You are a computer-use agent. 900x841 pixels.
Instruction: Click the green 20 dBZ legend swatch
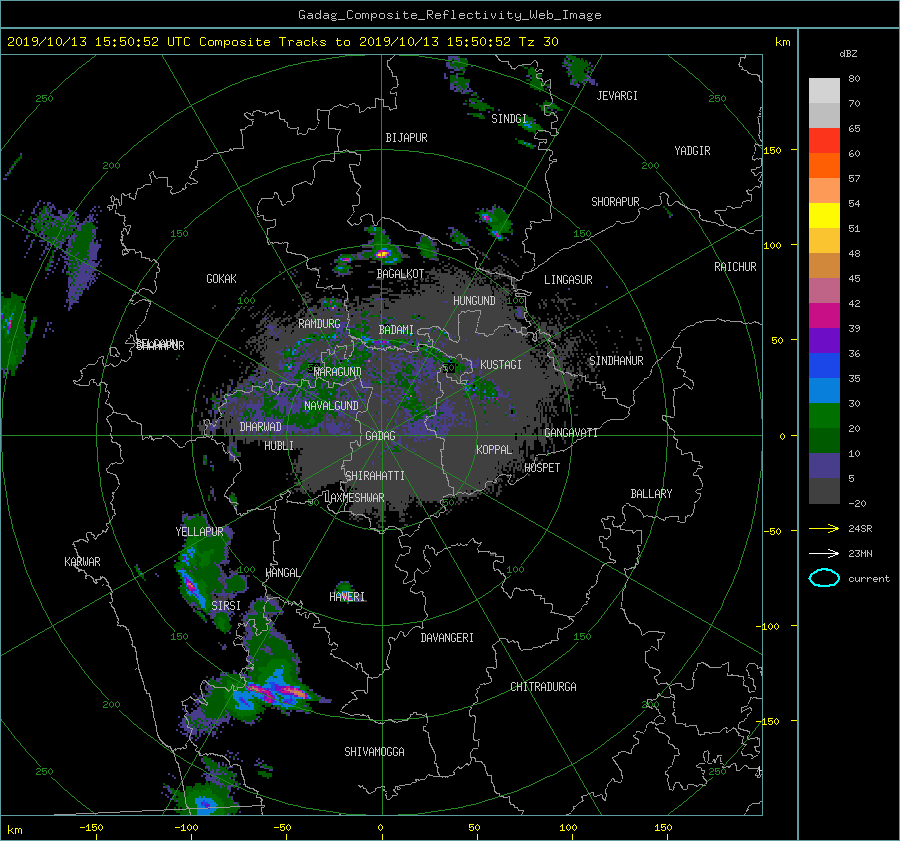824,416
